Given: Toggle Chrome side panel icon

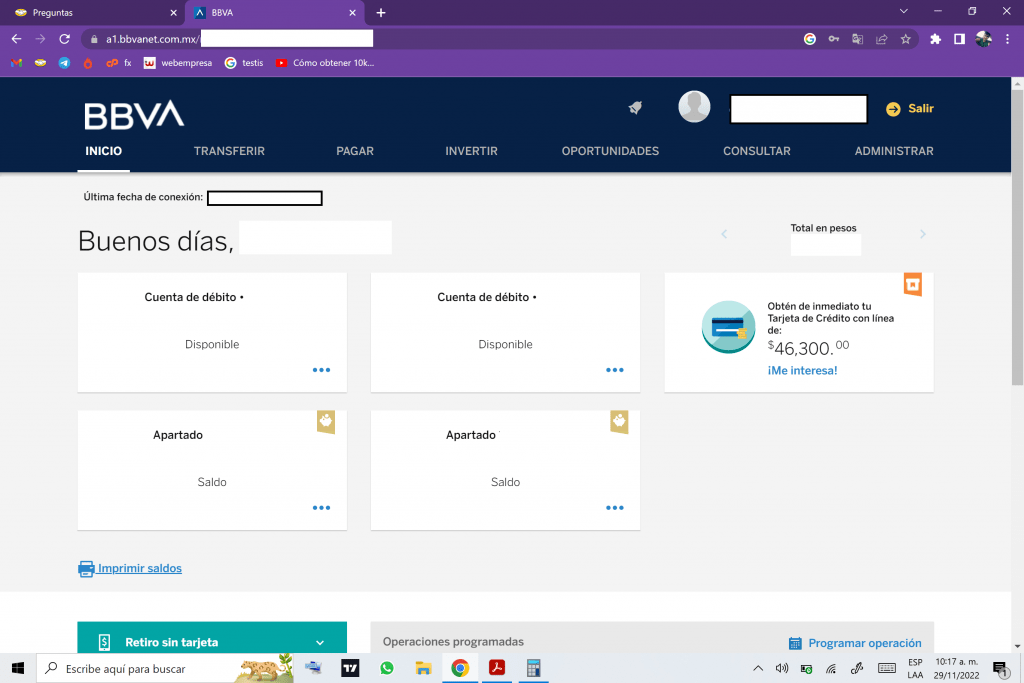Looking at the screenshot, I should [x=959, y=39].
